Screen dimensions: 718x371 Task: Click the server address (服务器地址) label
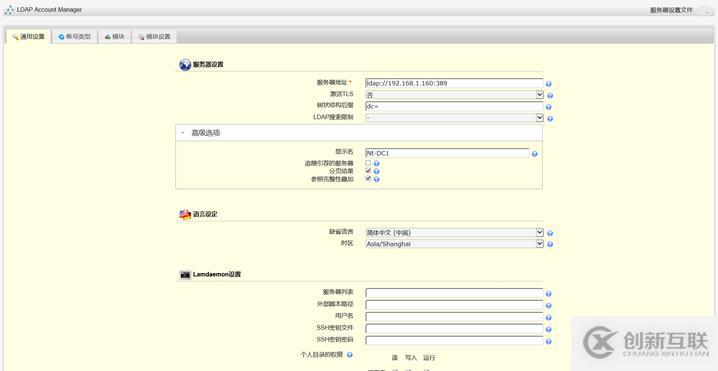tap(332, 82)
